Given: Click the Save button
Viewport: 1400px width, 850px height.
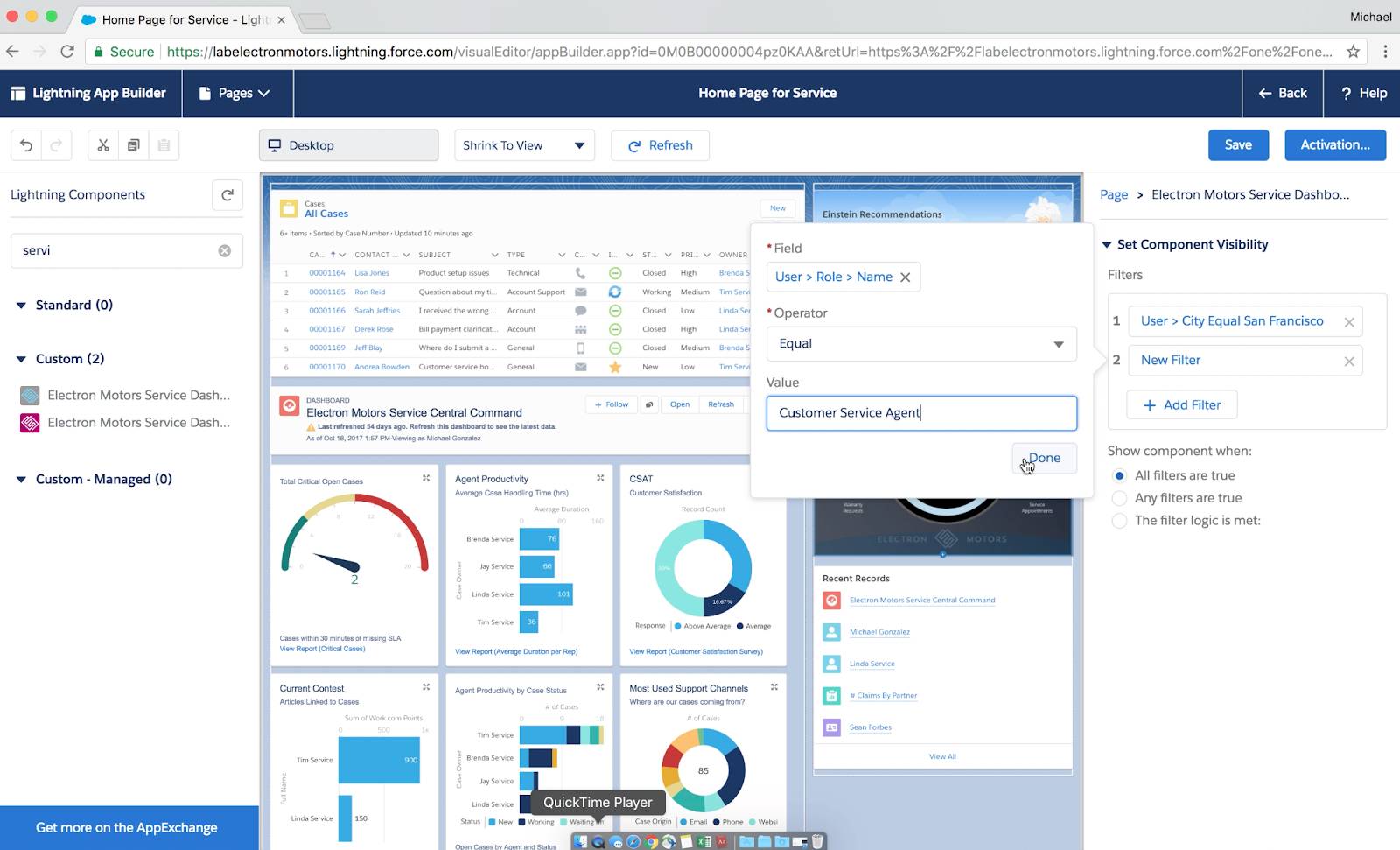Looking at the screenshot, I should 1238,145.
